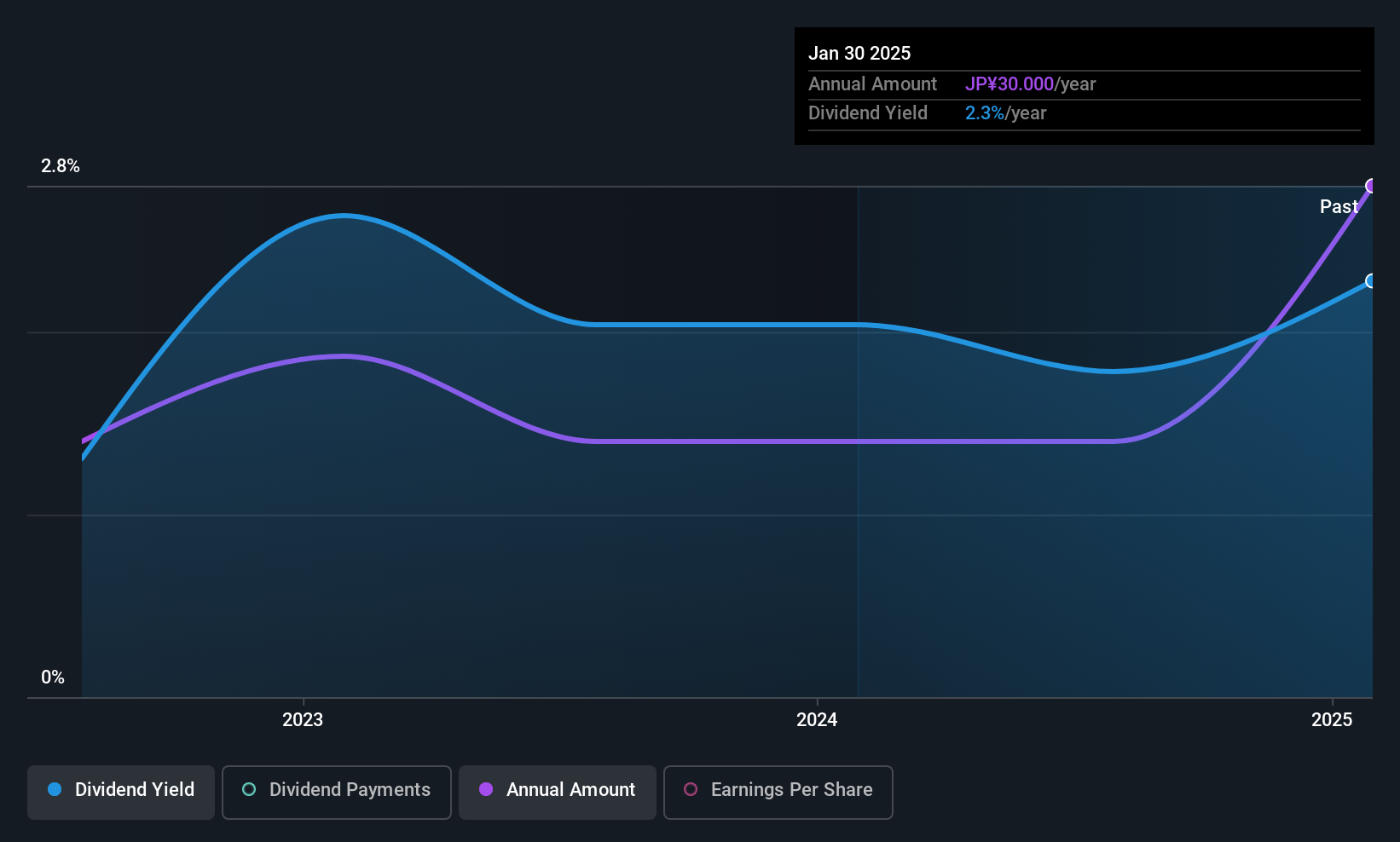The image size is (1400, 842).
Task: Click the 2024 x-axis label
Action: click(817, 720)
